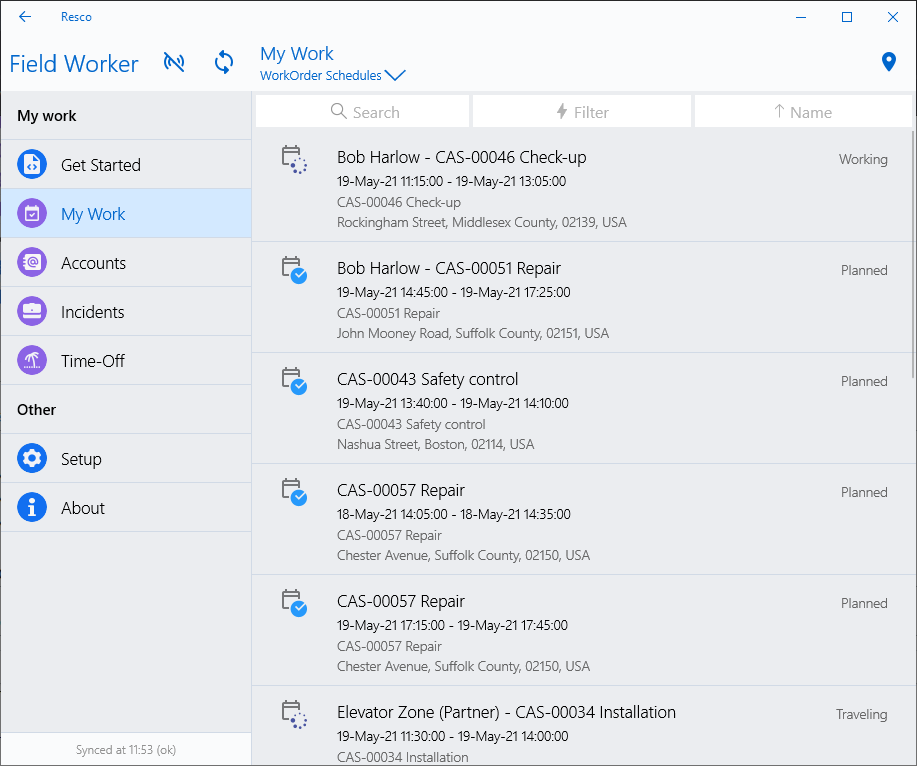Click the 19-May CAS-00057 Repair icon

click(x=294, y=603)
